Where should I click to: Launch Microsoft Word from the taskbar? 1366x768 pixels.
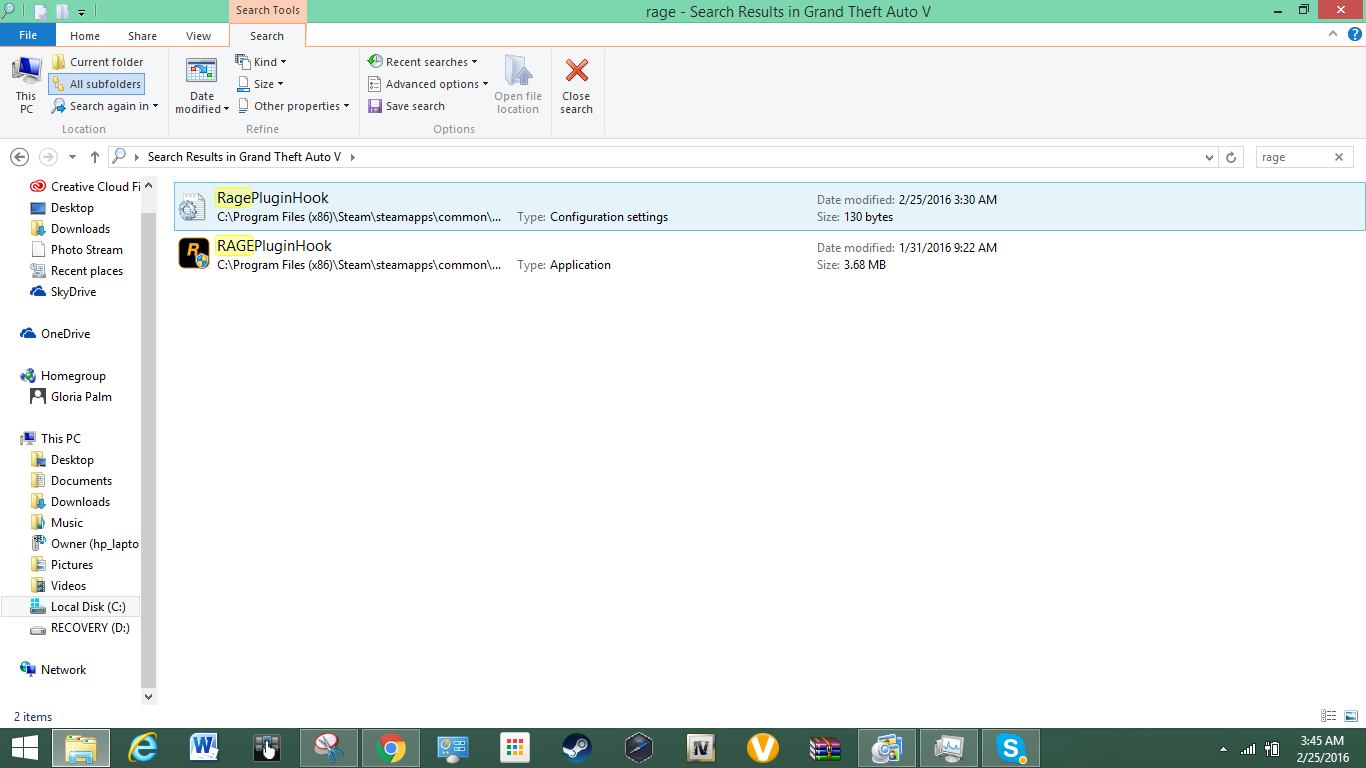tap(204, 748)
